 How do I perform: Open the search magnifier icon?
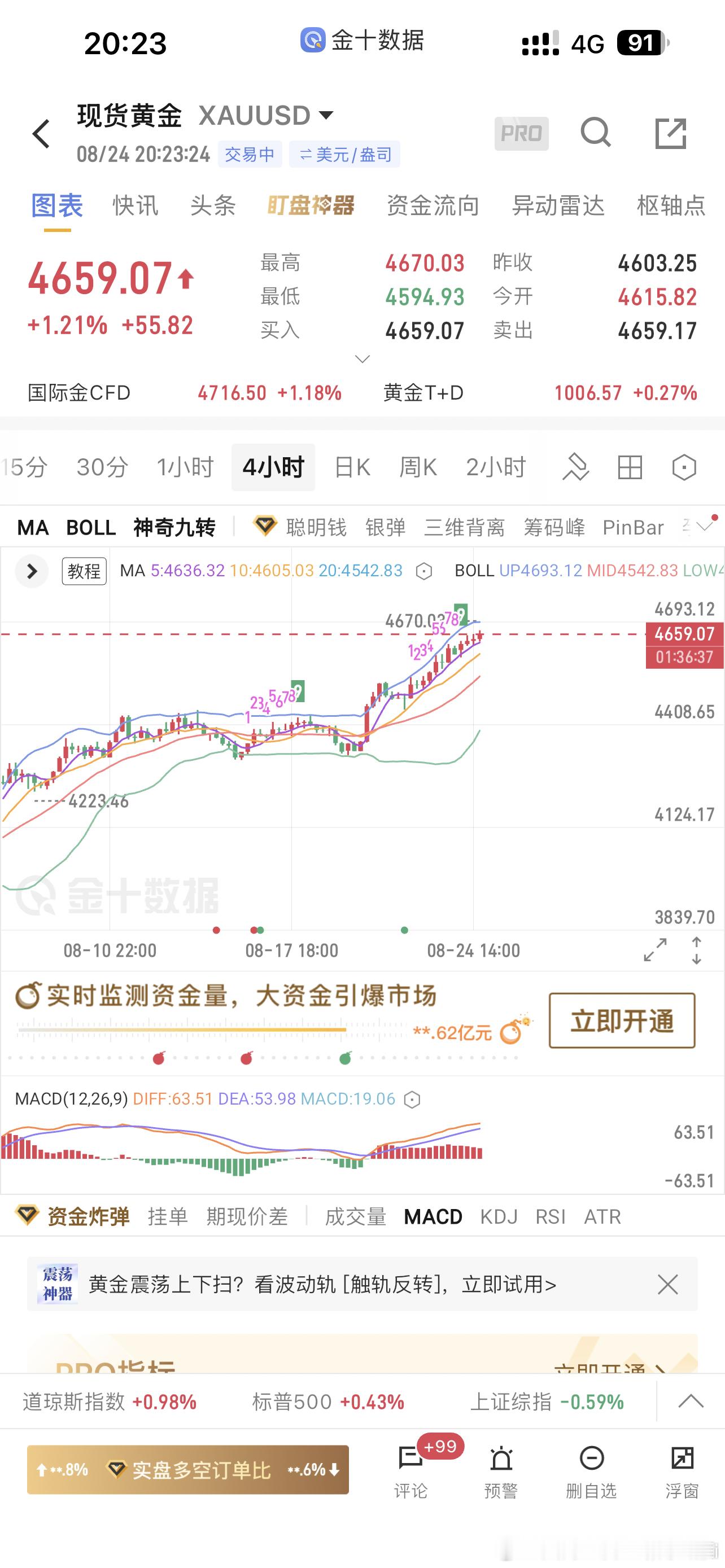pos(595,133)
